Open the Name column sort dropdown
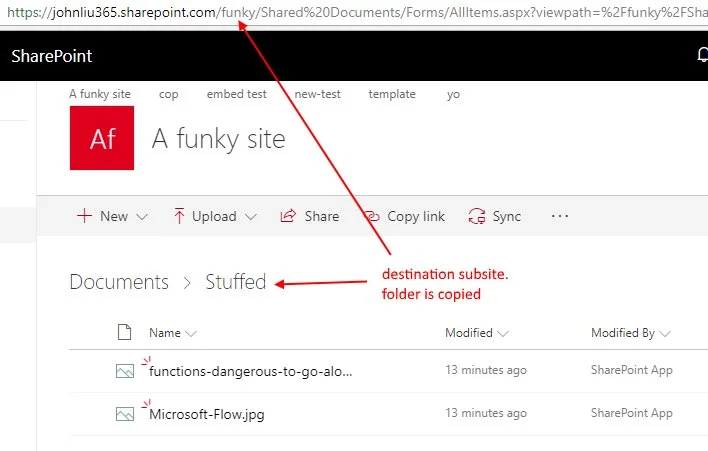 (191, 334)
